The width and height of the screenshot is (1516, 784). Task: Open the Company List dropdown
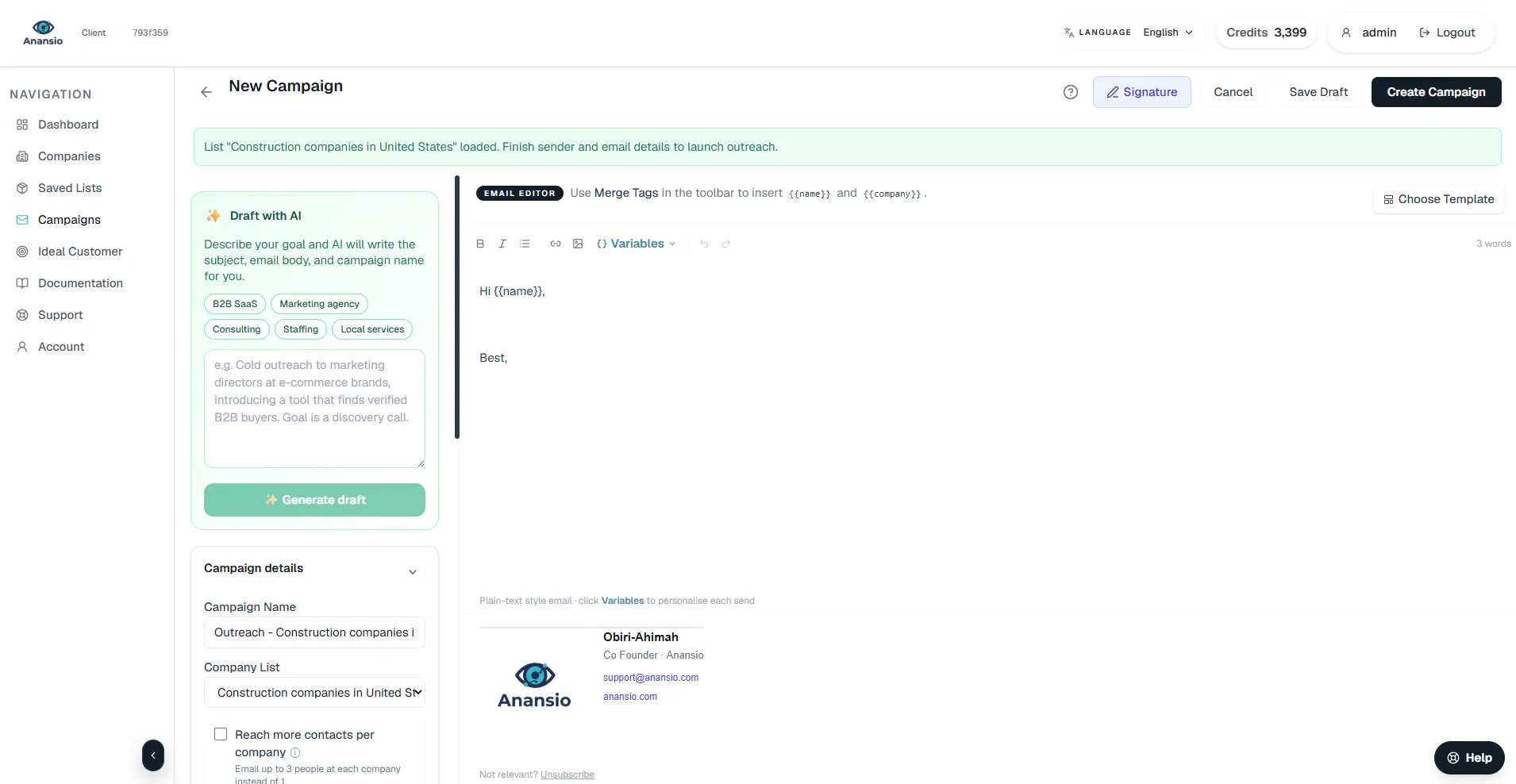[x=314, y=693]
